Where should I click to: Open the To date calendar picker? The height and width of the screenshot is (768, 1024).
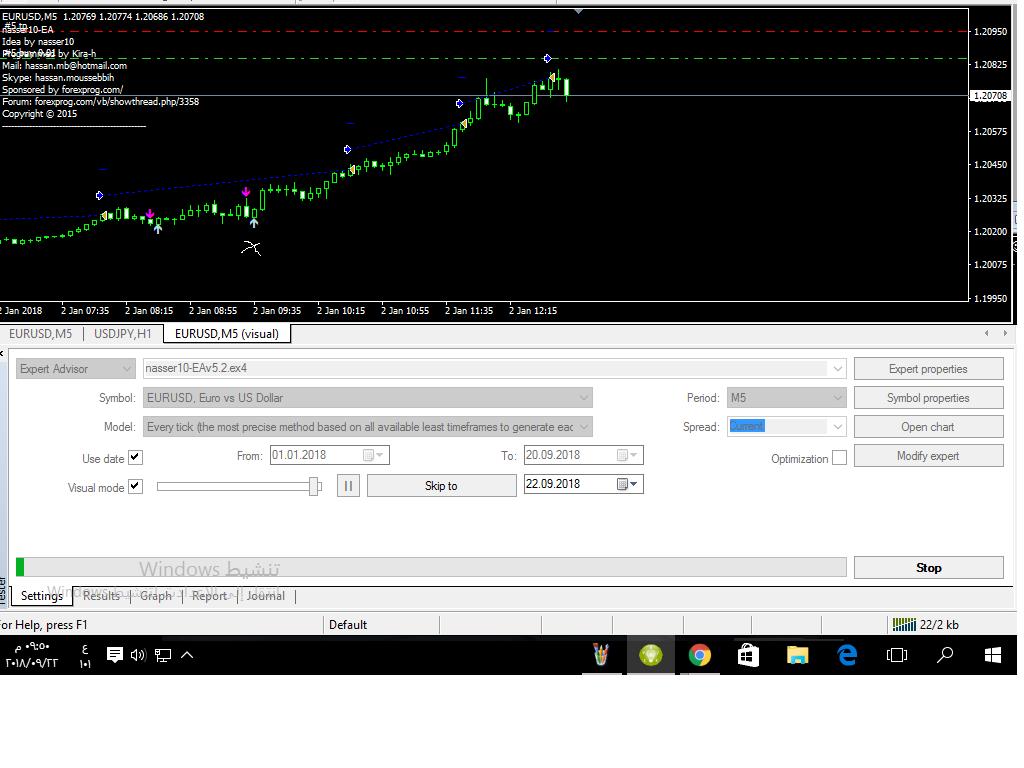pyautogui.click(x=628, y=455)
